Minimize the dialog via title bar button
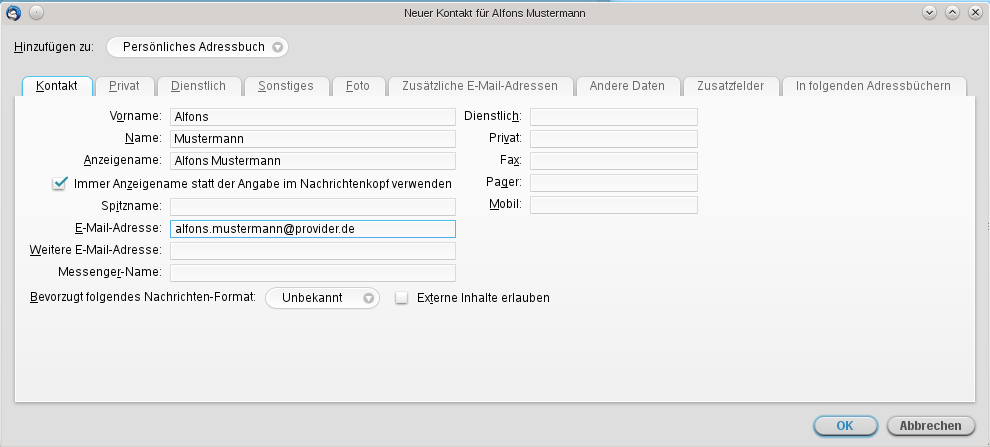 point(929,12)
